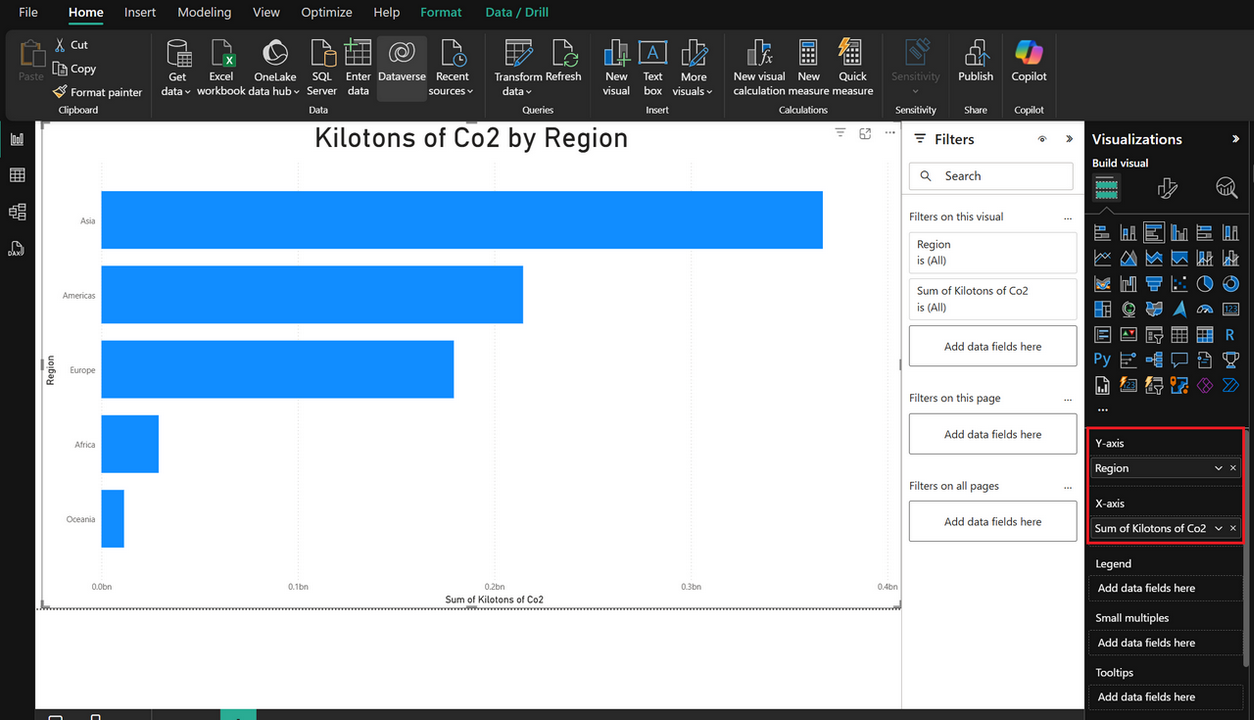The height and width of the screenshot is (720, 1254).
Task: Choose the Donut chart visualization icon
Action: [1231, 284]
